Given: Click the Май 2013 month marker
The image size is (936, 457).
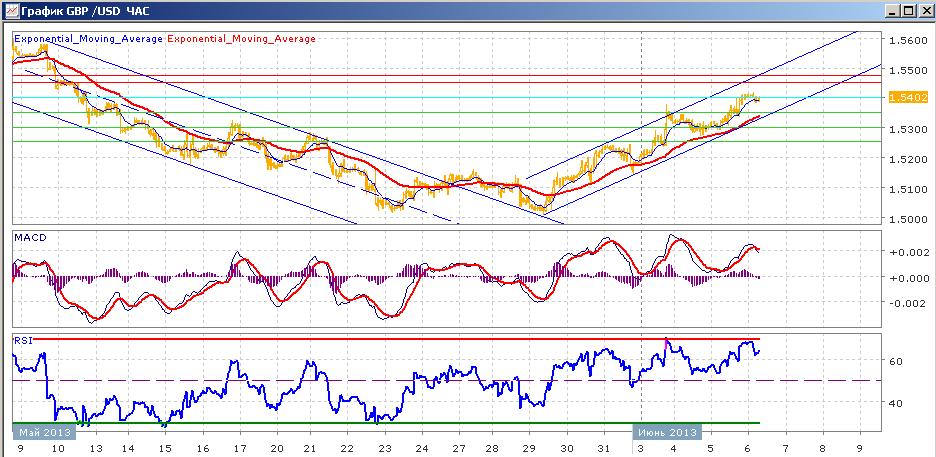Looking at the screenshot, I should point(44,432).
